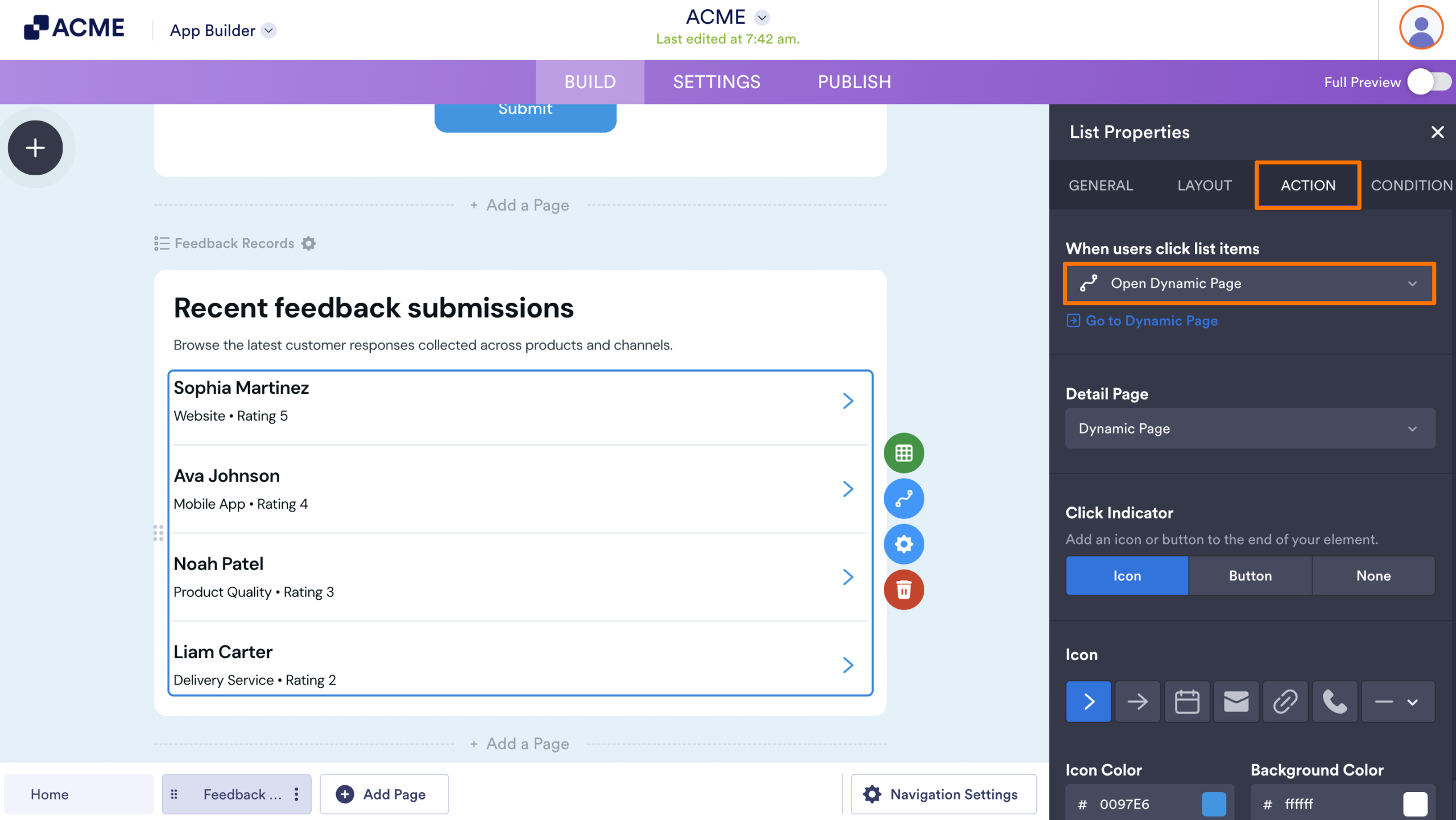Close the List Properties panel
The image size is (1456, 820).
[1437, 132]
